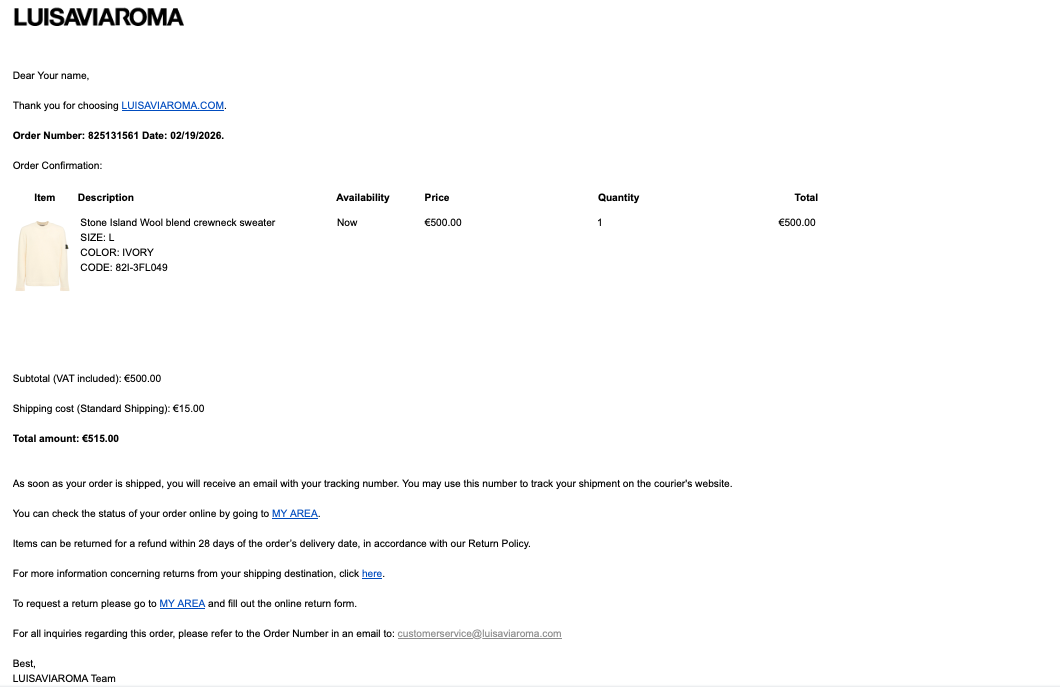Click the 'Availability' column header
Viewport: 1060px width, 689px height.
[x=362, y=198]
